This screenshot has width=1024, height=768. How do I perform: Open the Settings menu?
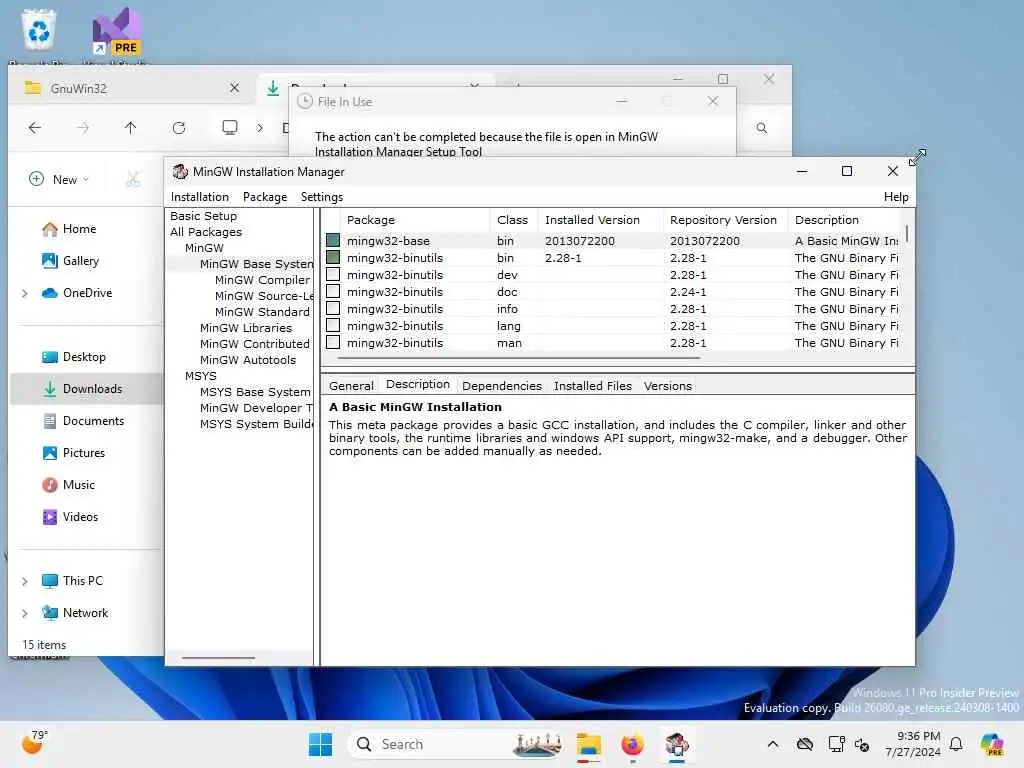tap(322, 197)
